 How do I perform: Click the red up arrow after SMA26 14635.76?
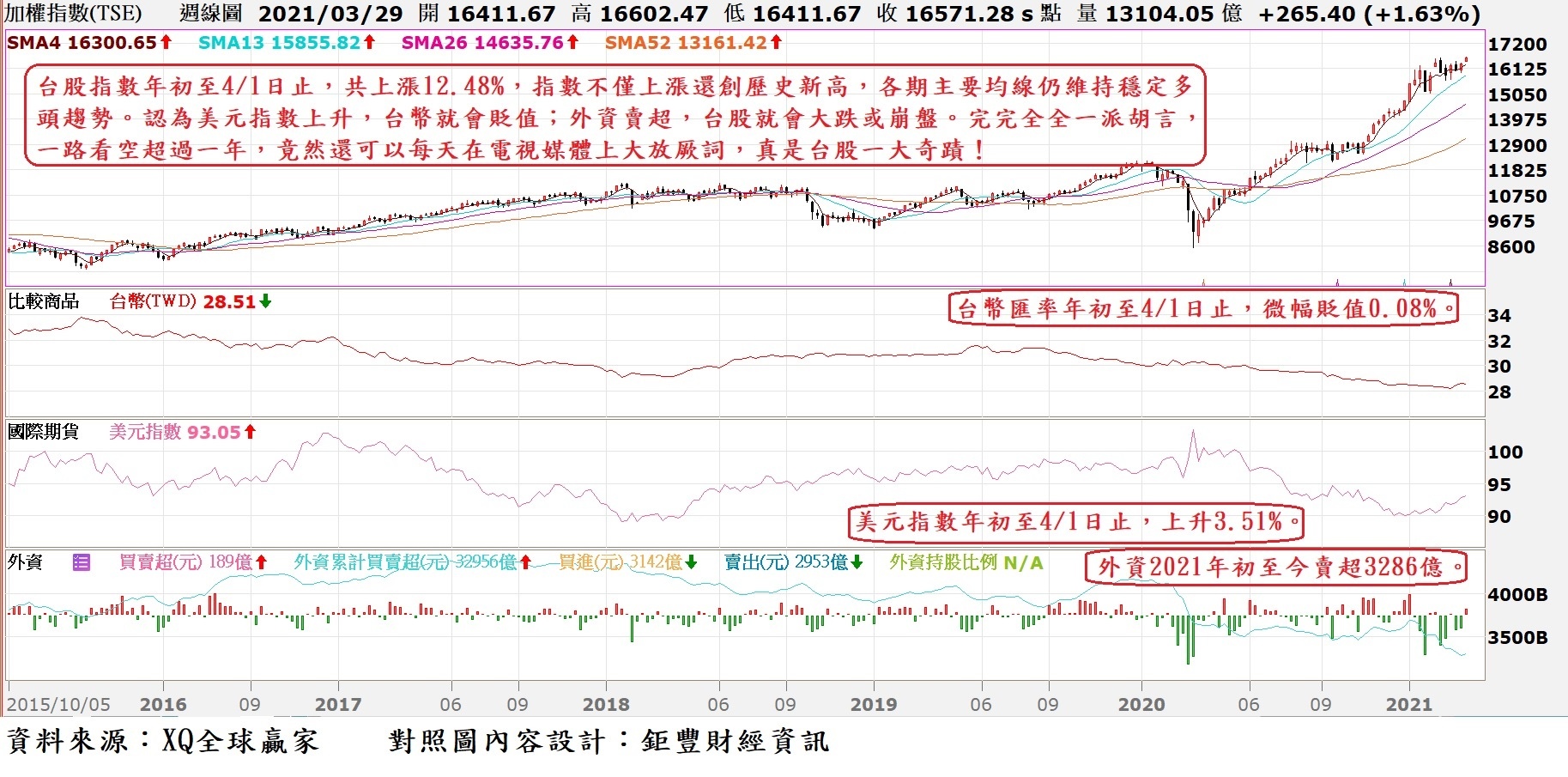pyautogui.click(x=572, y=42)
